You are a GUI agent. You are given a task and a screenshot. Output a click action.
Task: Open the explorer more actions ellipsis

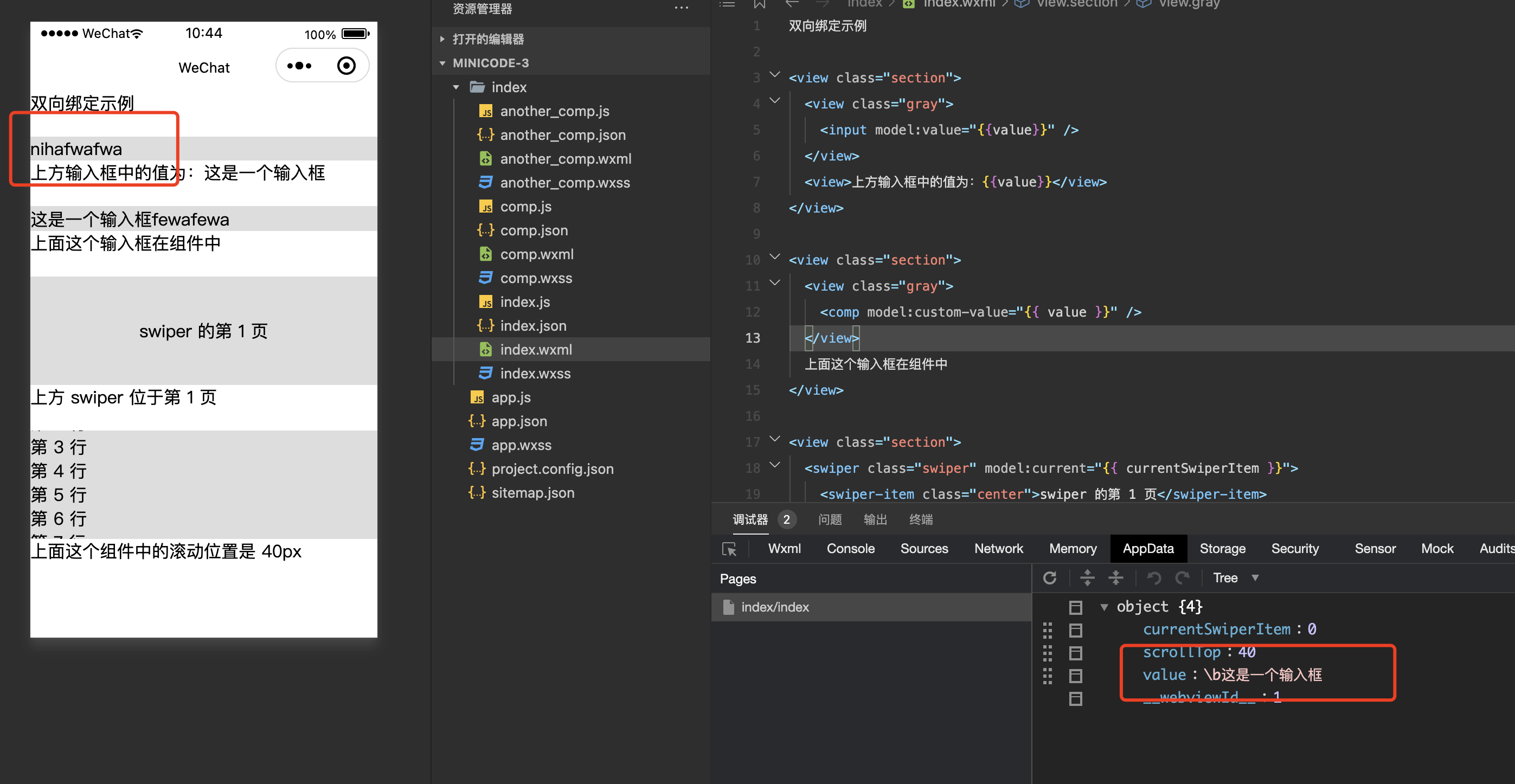(x=681, y=8)
